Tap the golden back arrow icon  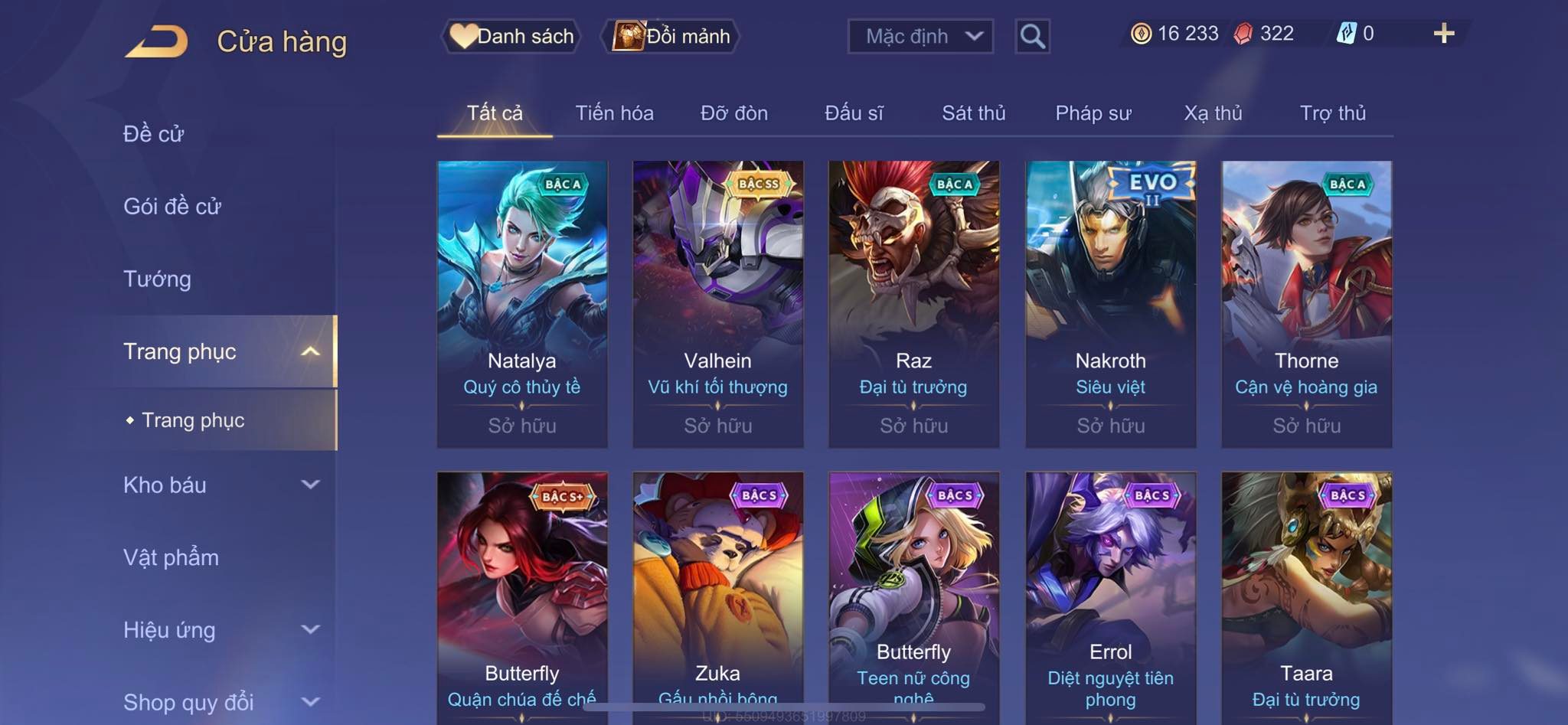coord(156,41)
